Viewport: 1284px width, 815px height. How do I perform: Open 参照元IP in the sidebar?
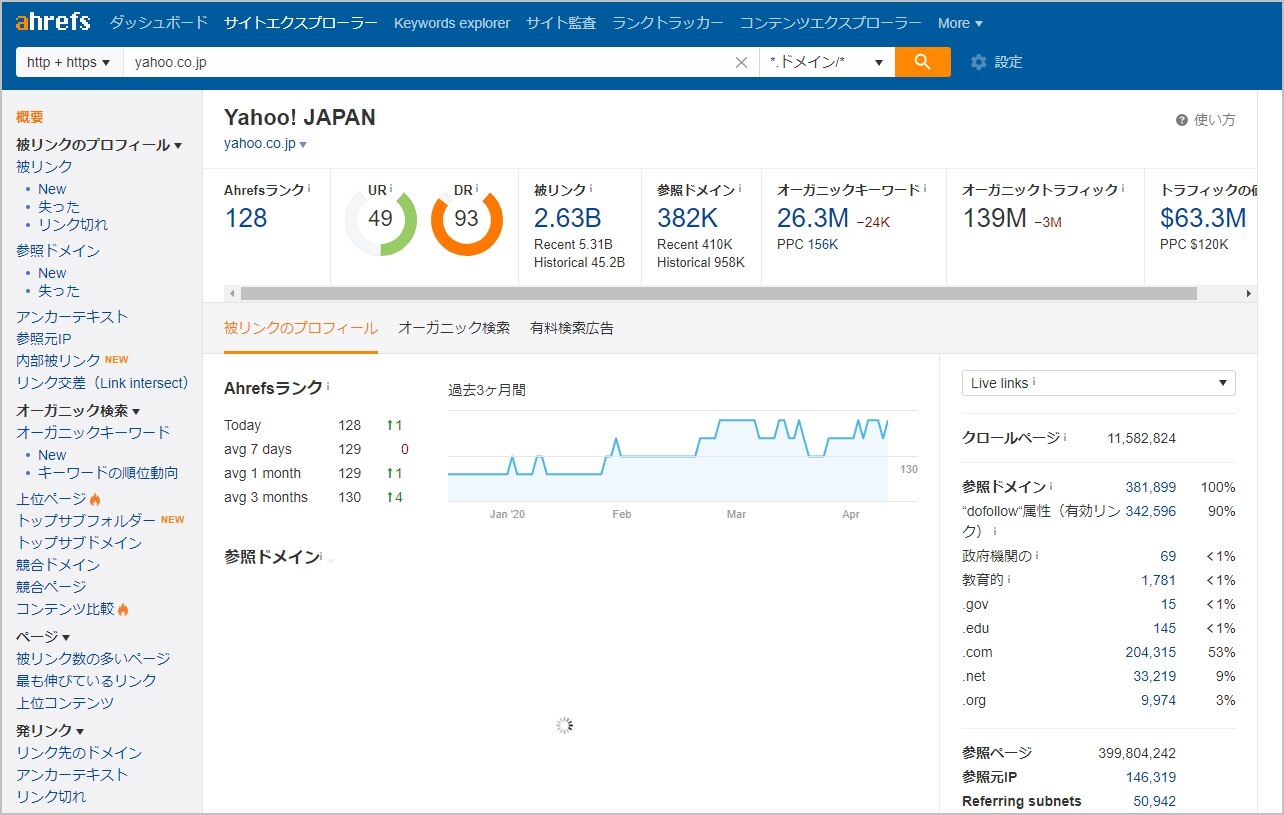pos(43,339)
